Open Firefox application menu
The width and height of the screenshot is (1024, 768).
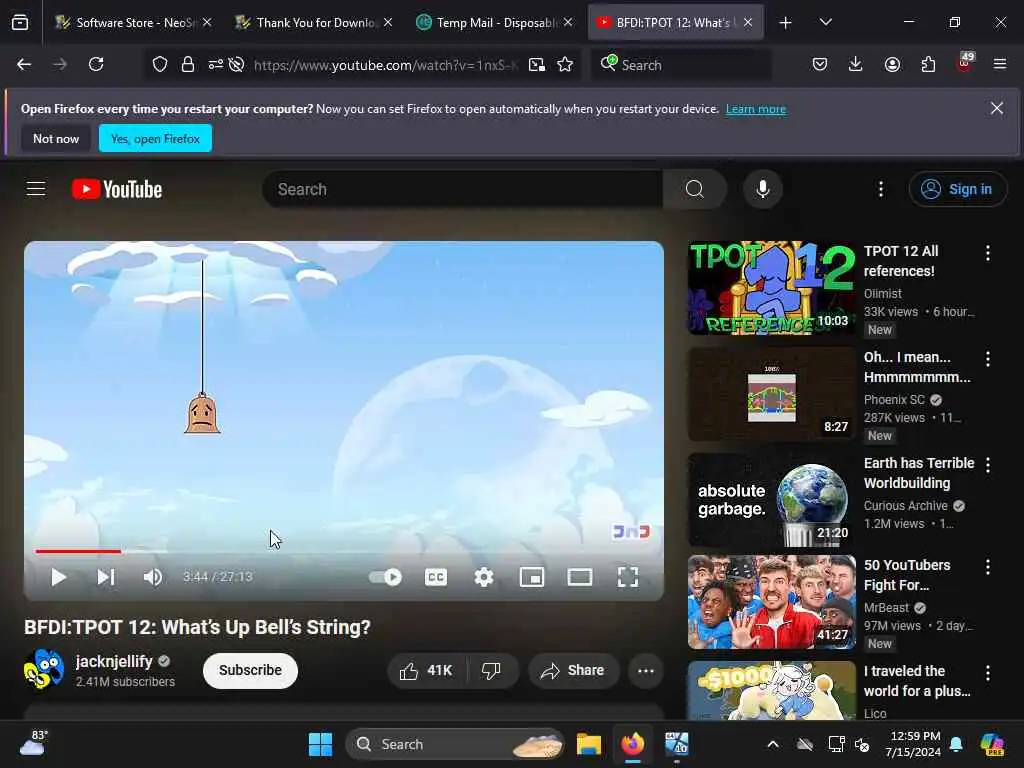coord(1000,64)
